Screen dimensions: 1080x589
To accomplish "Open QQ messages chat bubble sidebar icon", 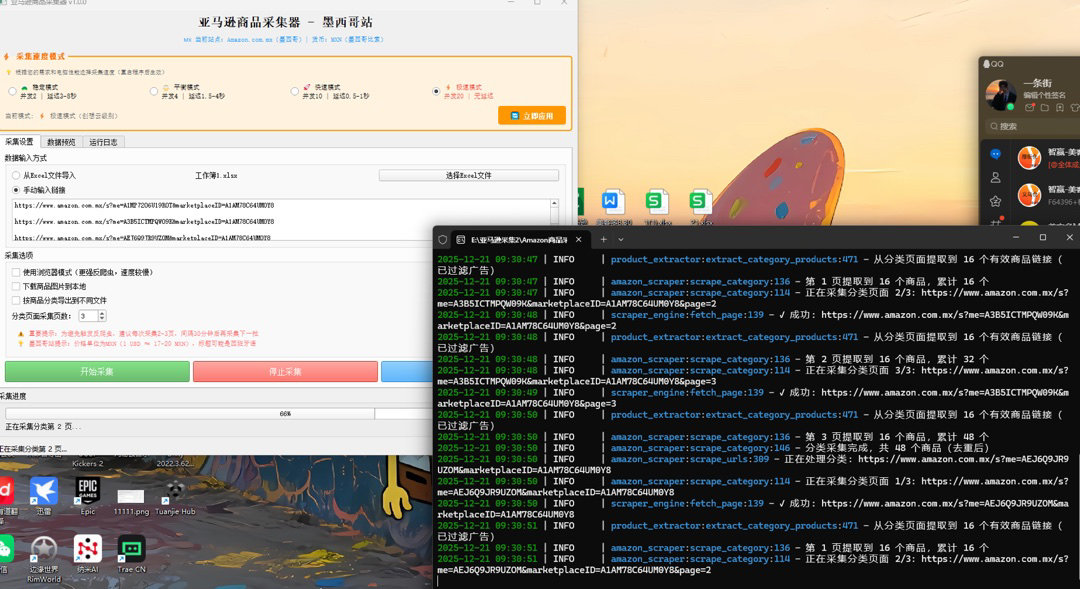I will (995, 154).
